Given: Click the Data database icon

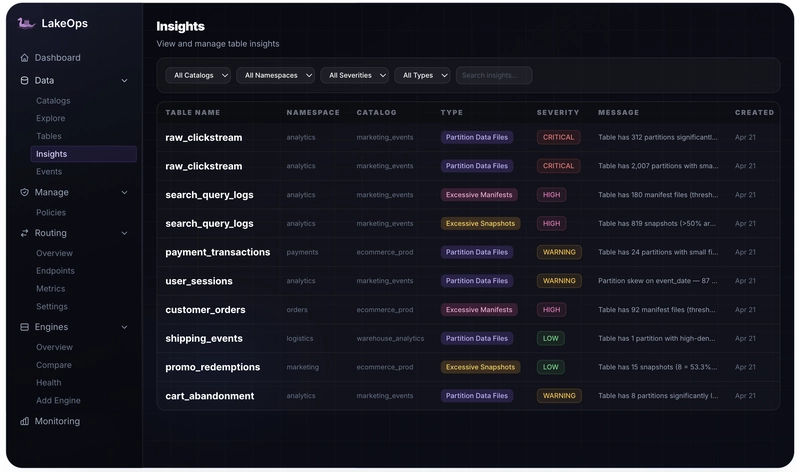Looking at the screenshot, I should (x=24, y=80).
